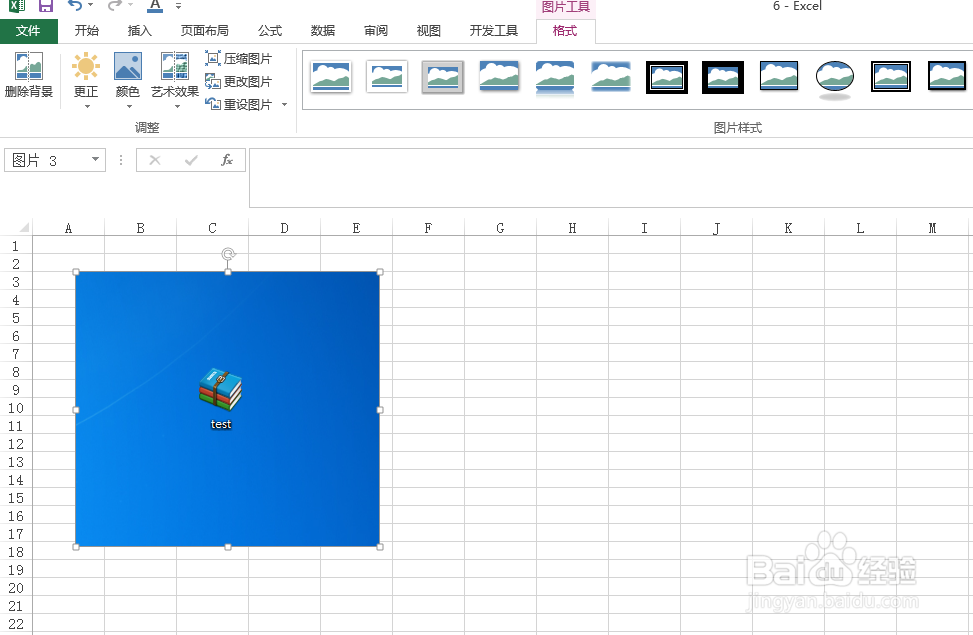The image size is (973, 635).
Task: Open the Undo history dropdown arrow
Action: [91, 6]
